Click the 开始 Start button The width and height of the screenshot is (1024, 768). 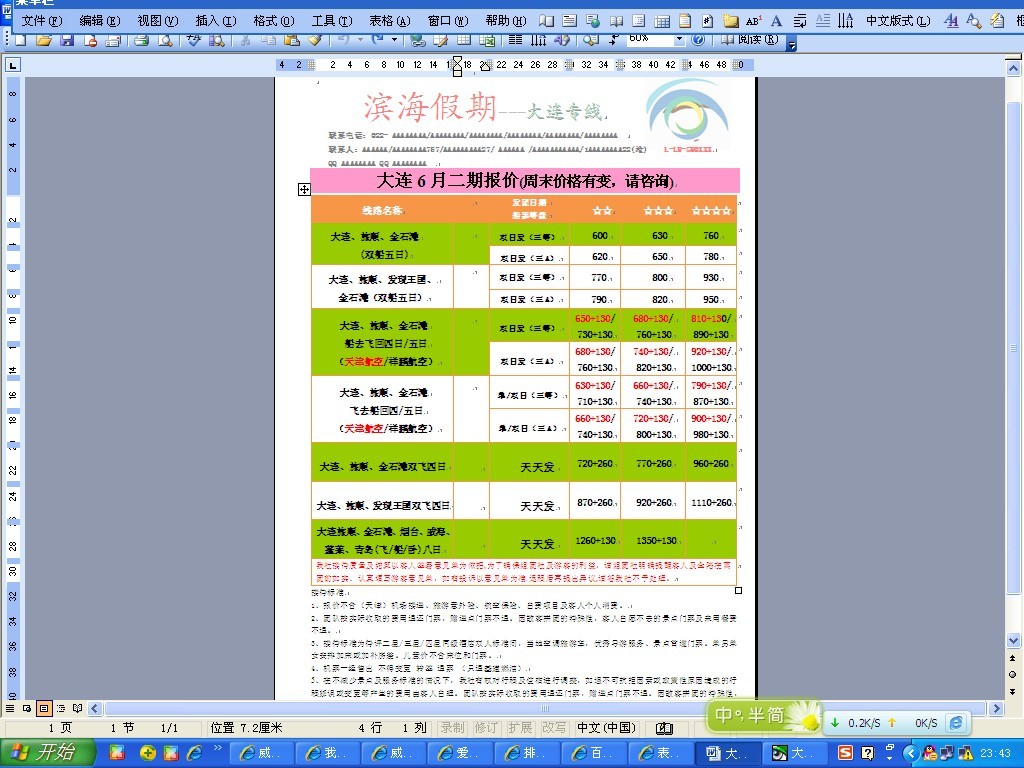pyautogui.click(x=46, y=752)
